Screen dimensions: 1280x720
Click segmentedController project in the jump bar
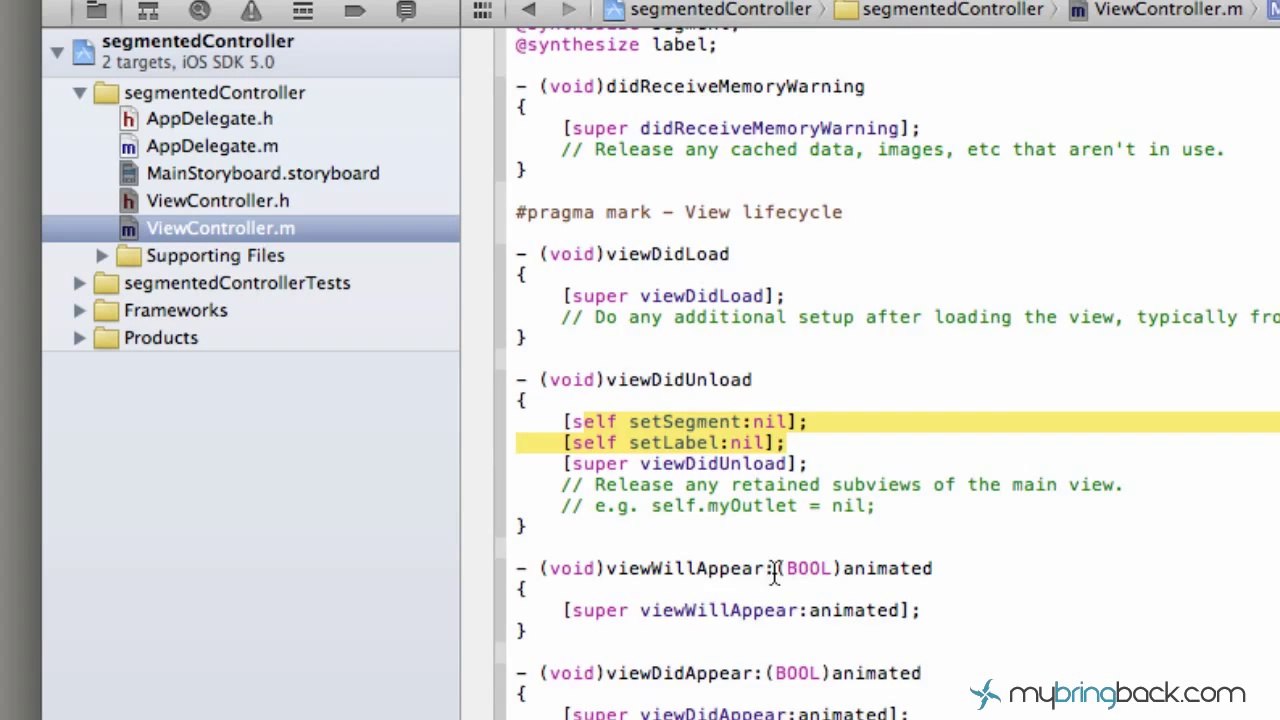point(708,9)
